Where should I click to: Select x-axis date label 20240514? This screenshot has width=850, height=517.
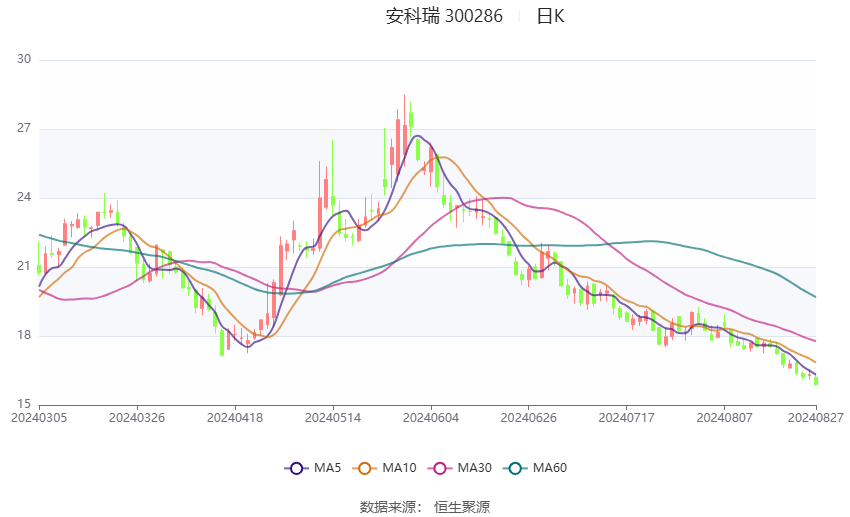[333, 418]
